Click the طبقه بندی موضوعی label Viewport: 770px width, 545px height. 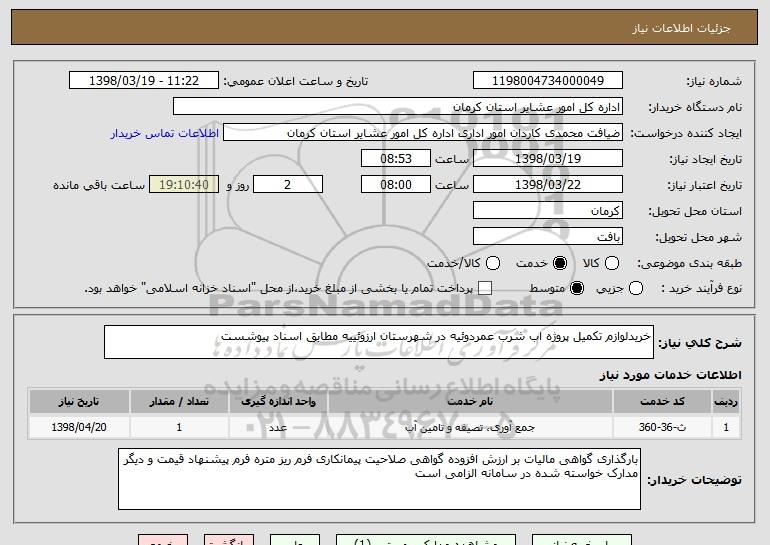[689, 263]
